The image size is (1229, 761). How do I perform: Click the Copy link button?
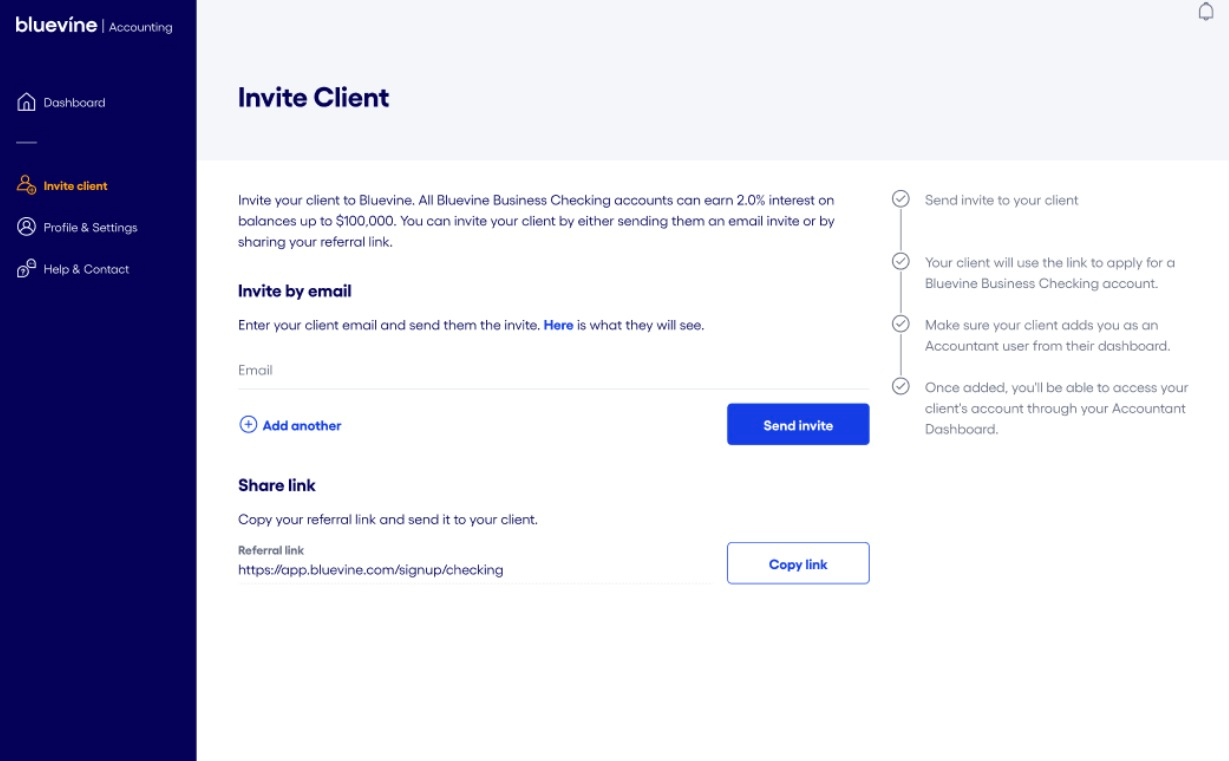pyautogui.click(x=797, y=563)
